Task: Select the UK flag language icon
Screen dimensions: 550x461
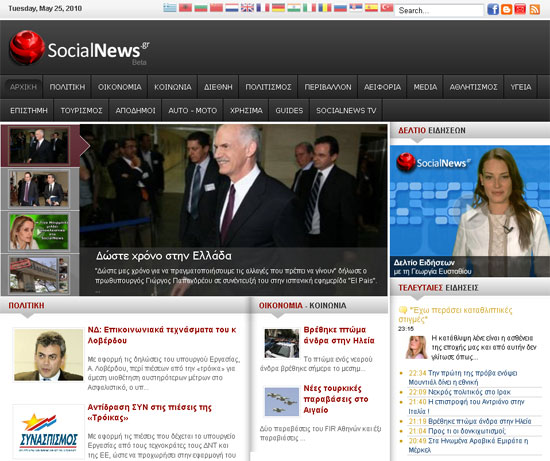Action: pyautogui.click(x=247, y=8)
